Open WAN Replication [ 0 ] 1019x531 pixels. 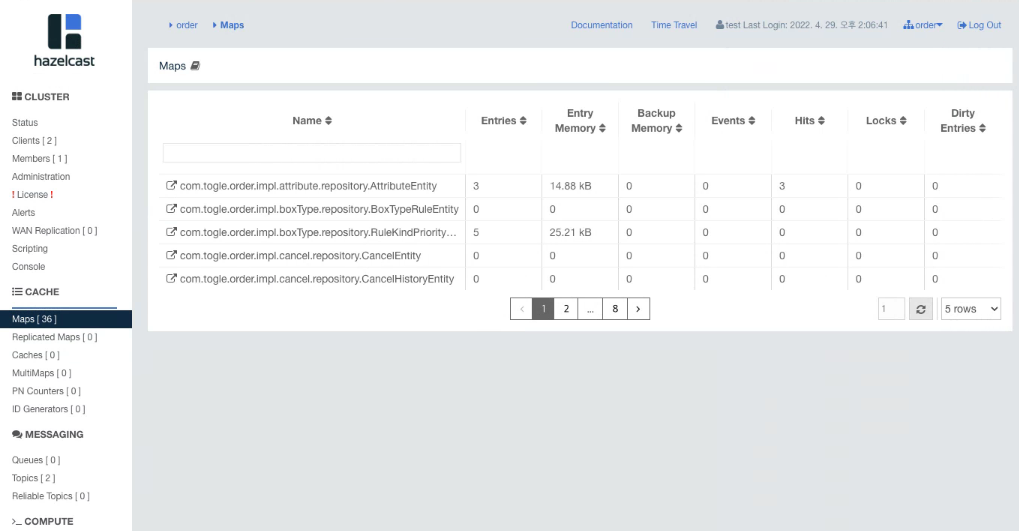click(55, 231)
